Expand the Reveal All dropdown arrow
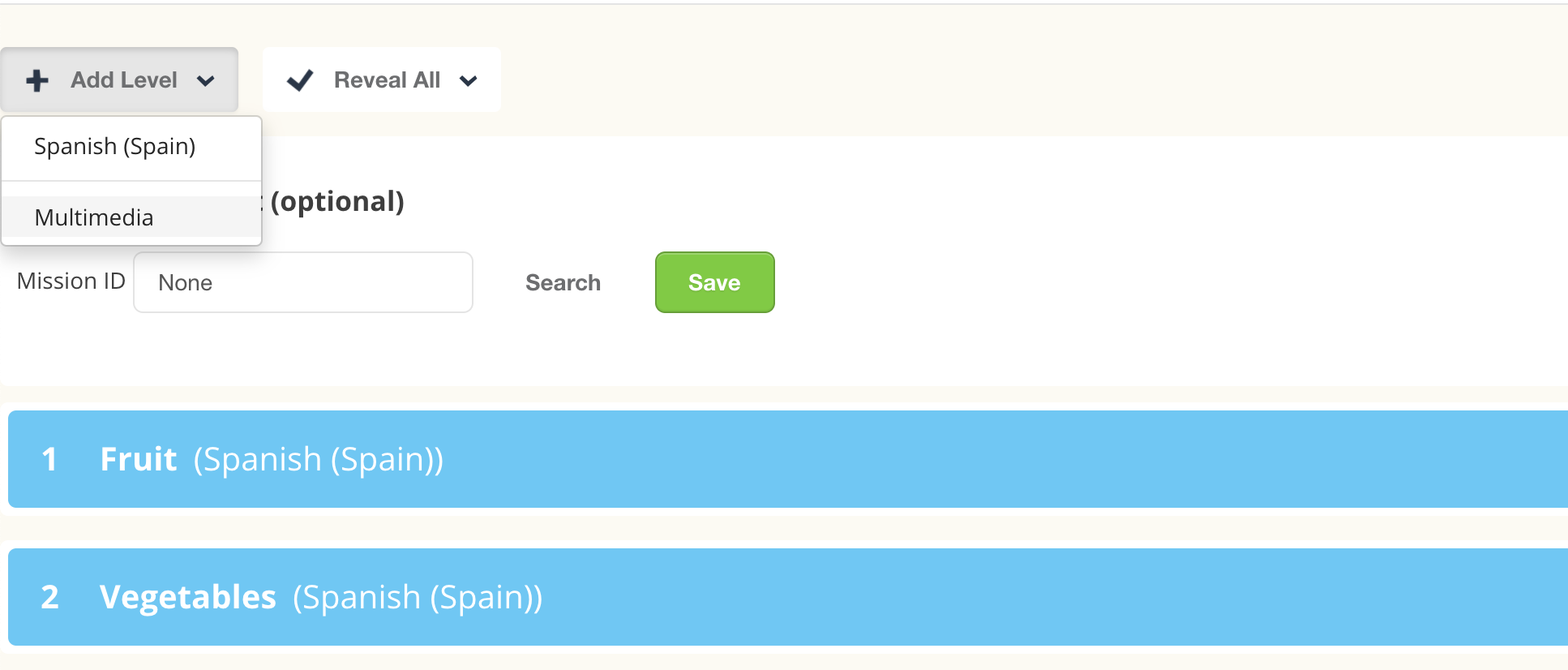 (468, 80)
